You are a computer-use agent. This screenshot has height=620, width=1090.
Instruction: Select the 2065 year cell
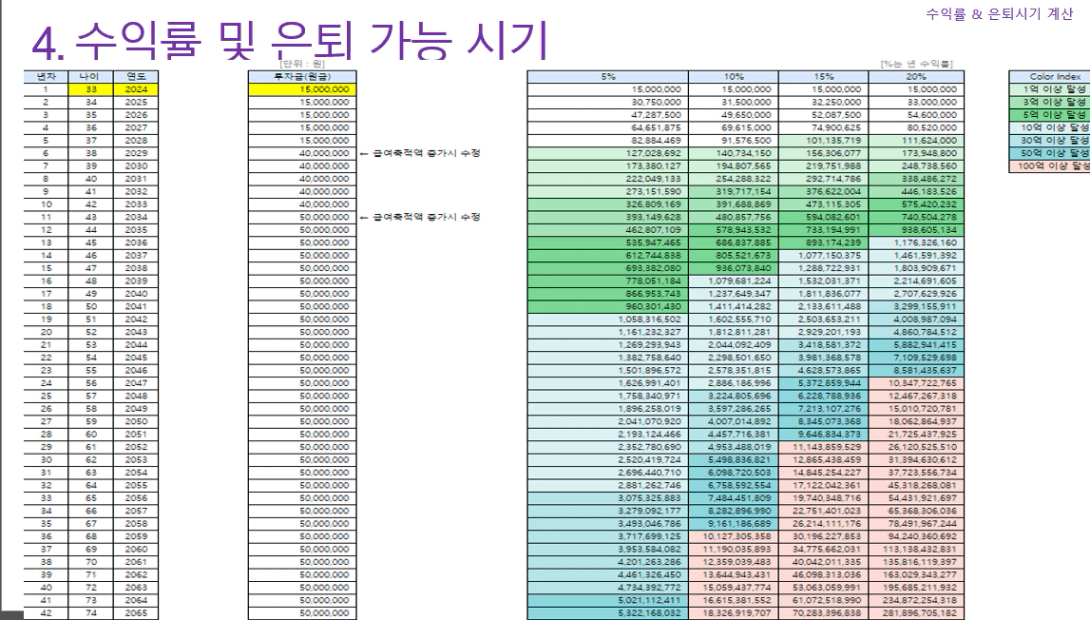tap(136, 613)
